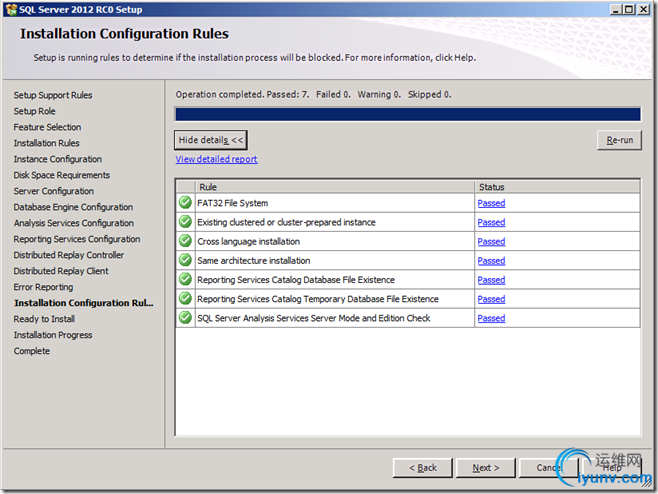
Task: Select Installation Rules step
Action: pos(47,143)
